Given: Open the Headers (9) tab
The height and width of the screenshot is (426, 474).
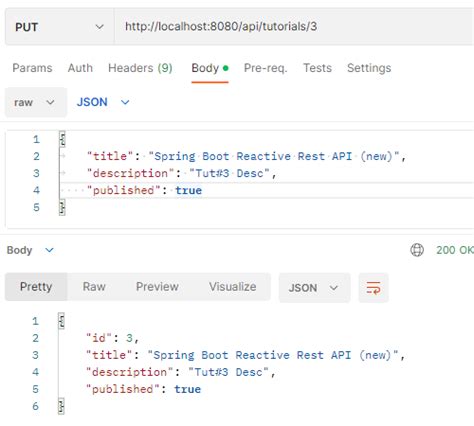Looking at the screenshot, I should [140, 68].
